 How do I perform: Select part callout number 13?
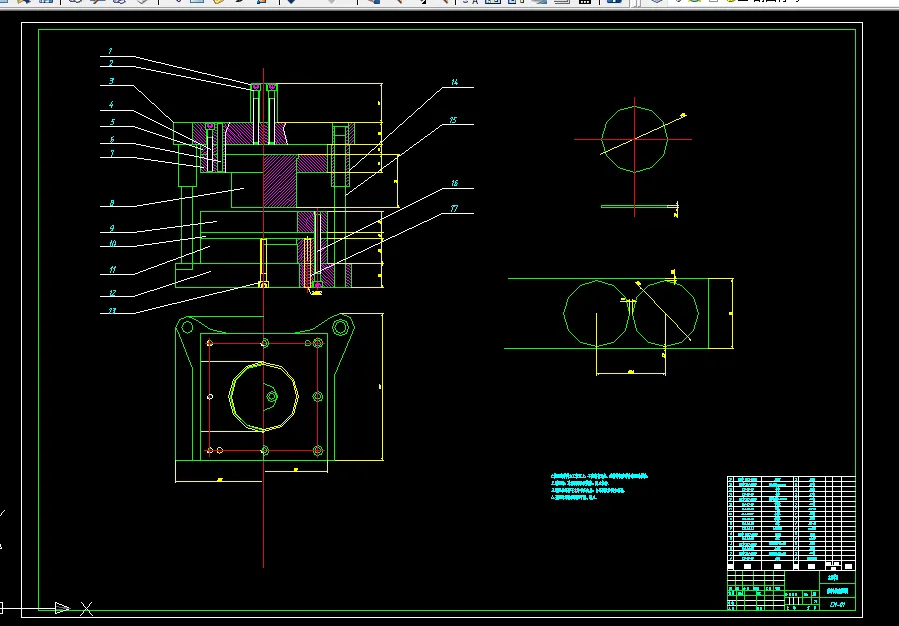(x=112, y=311)
